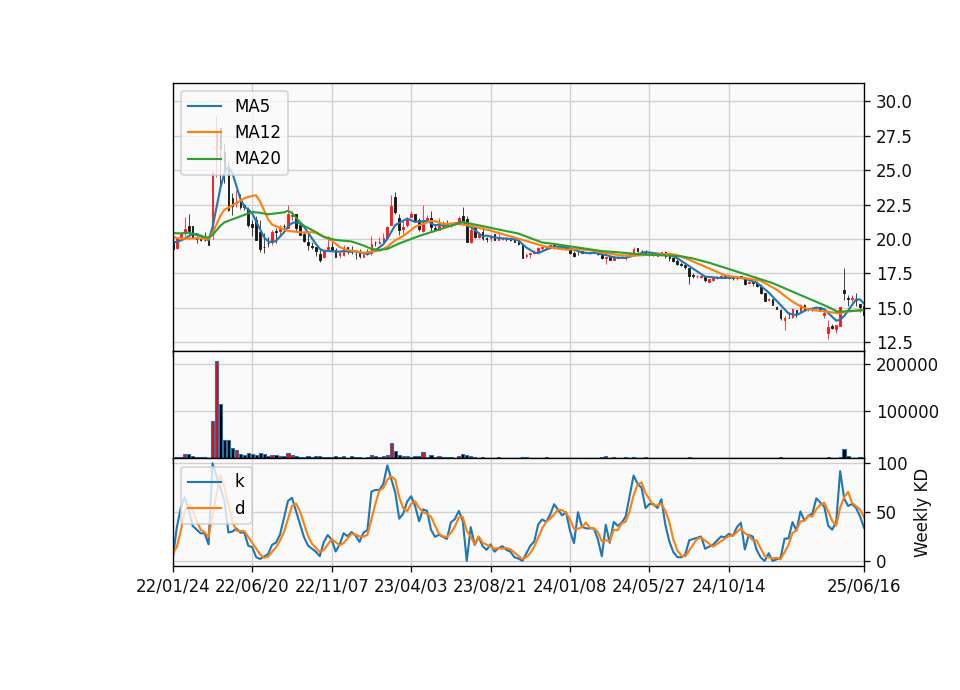The width and height of the screenshot is (960, 690).
Task: Click the 22/11/07 date label
Action: 331,586
